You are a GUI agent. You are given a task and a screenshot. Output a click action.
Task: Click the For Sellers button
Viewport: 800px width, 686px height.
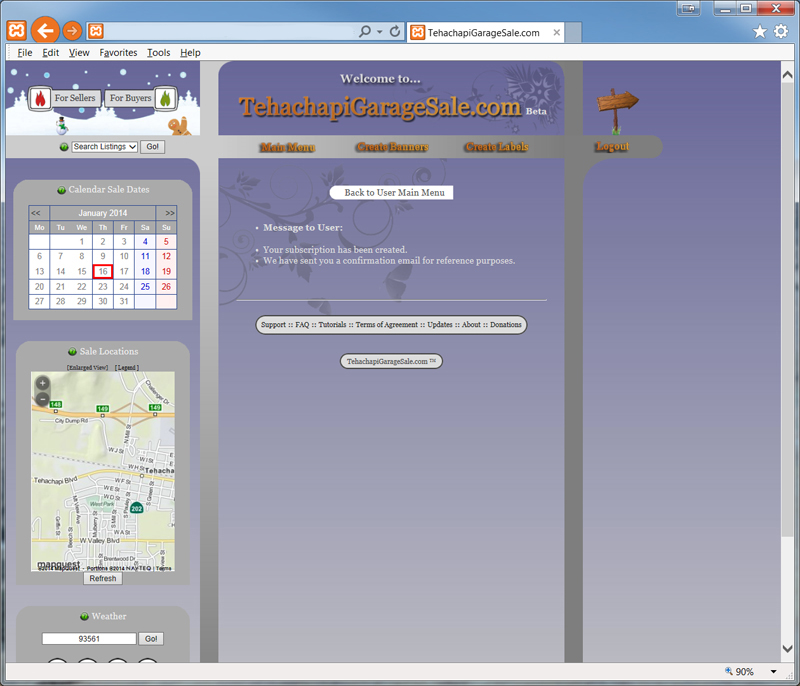coord(75,98)
